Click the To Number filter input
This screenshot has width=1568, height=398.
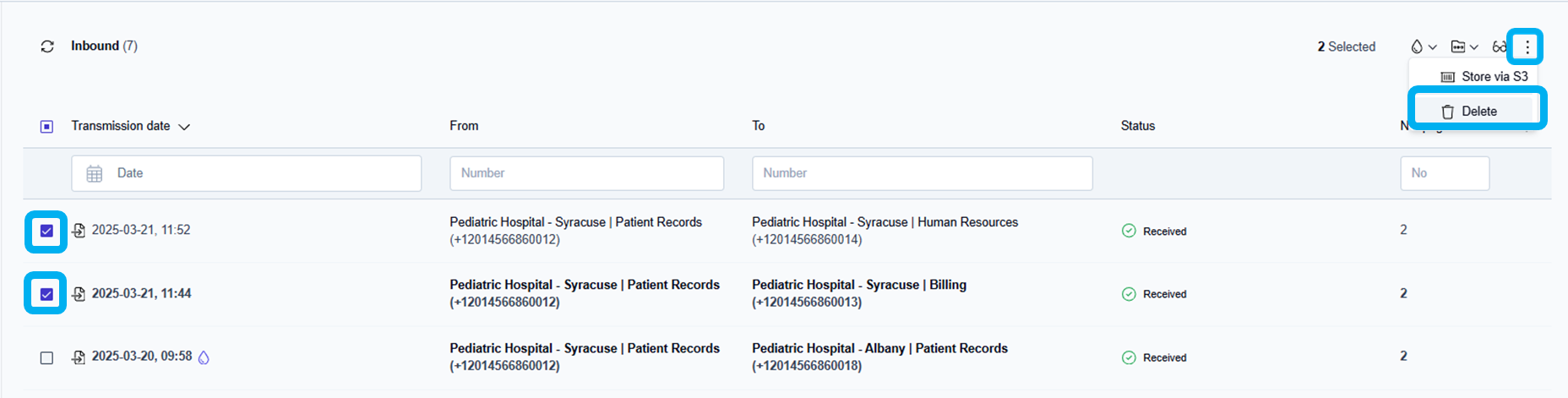point(922,173)
